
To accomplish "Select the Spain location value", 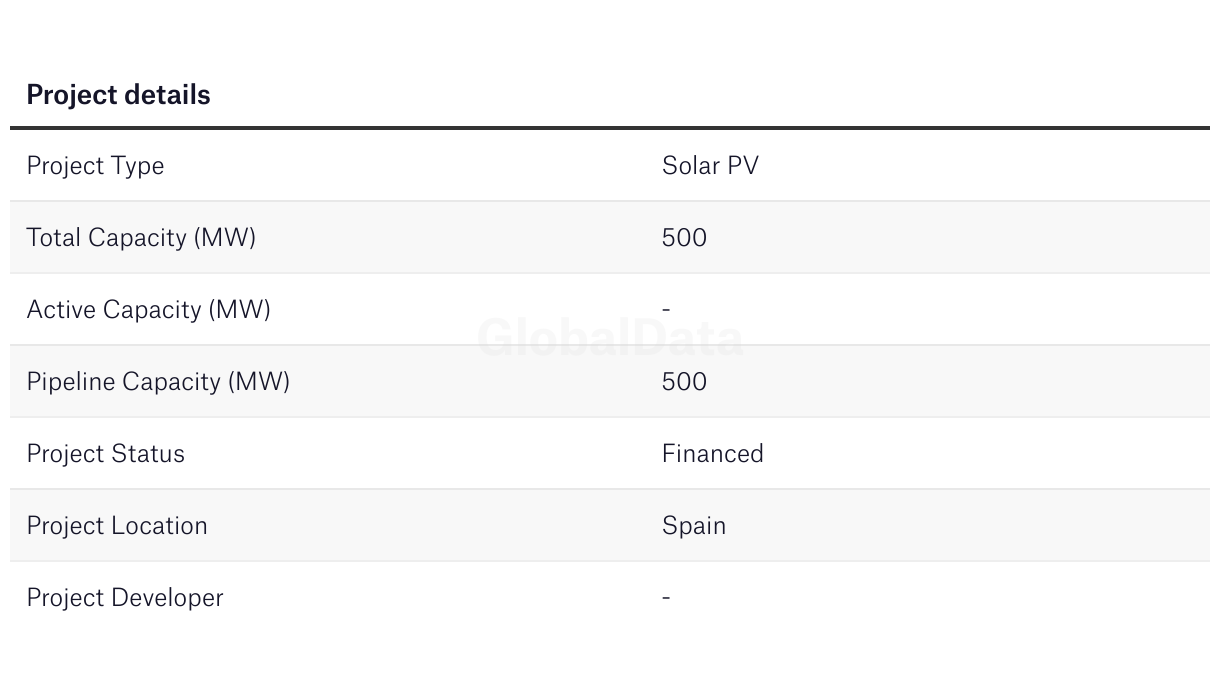I will [x=694, y=526].
